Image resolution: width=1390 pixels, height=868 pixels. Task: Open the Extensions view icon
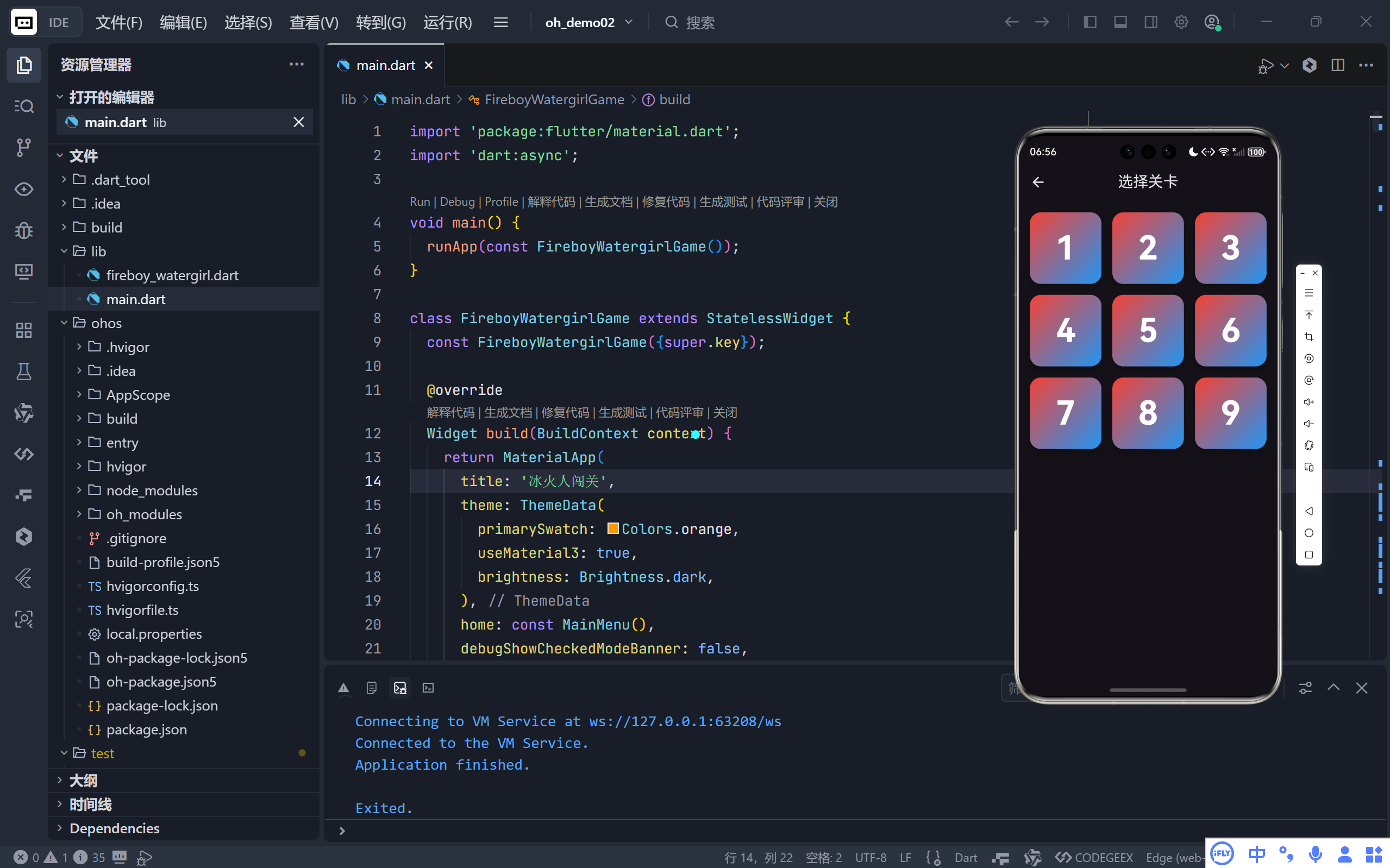[x=23, y=330]
